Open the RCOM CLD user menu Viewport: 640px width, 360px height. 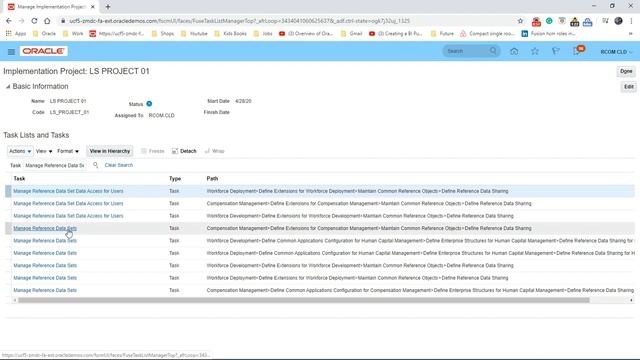(616, 52)
